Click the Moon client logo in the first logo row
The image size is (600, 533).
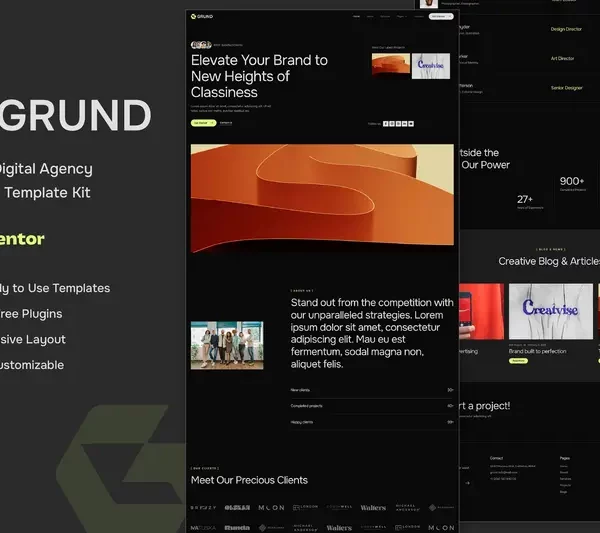point(271,508)
